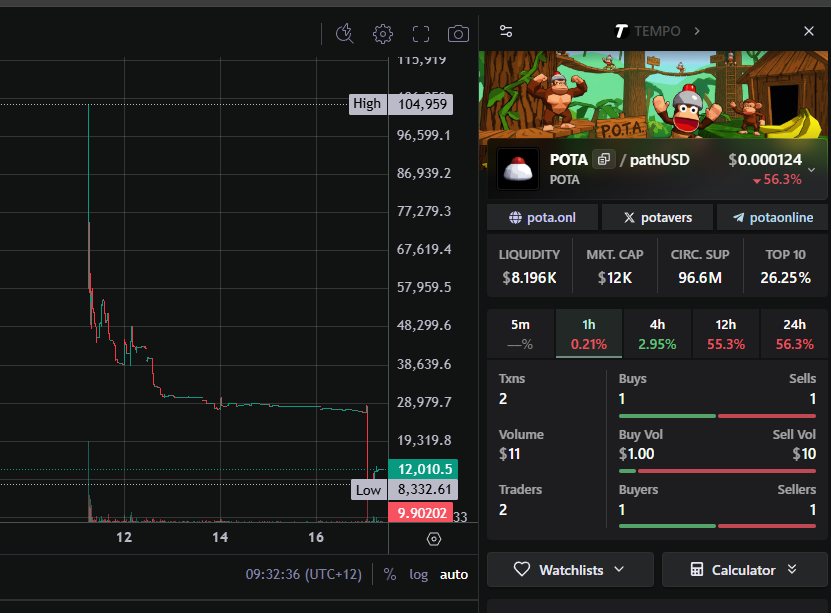Screen dimensions: 831x613
Task: Select the 1h timeframe tab
Action: (x=589, y=334)
